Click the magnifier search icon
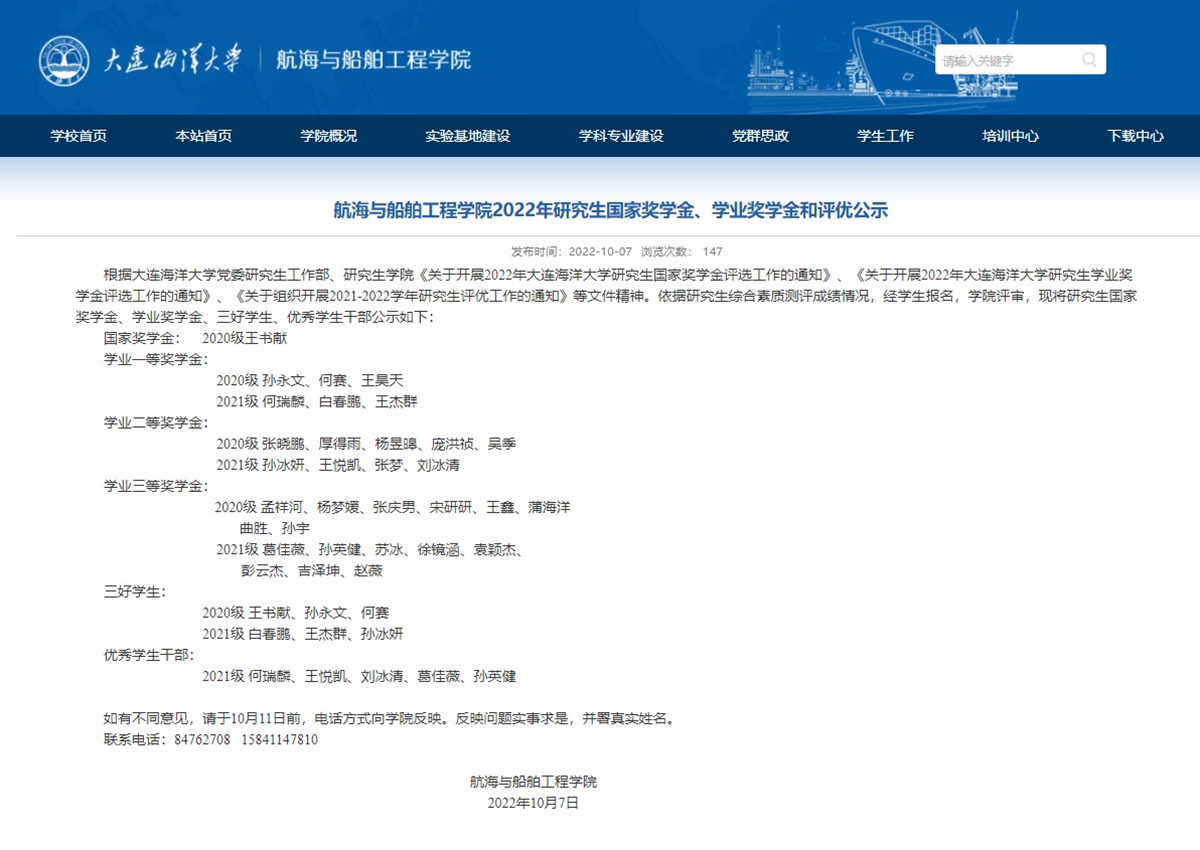The image size is (1200, 850). click(1089, 60)
